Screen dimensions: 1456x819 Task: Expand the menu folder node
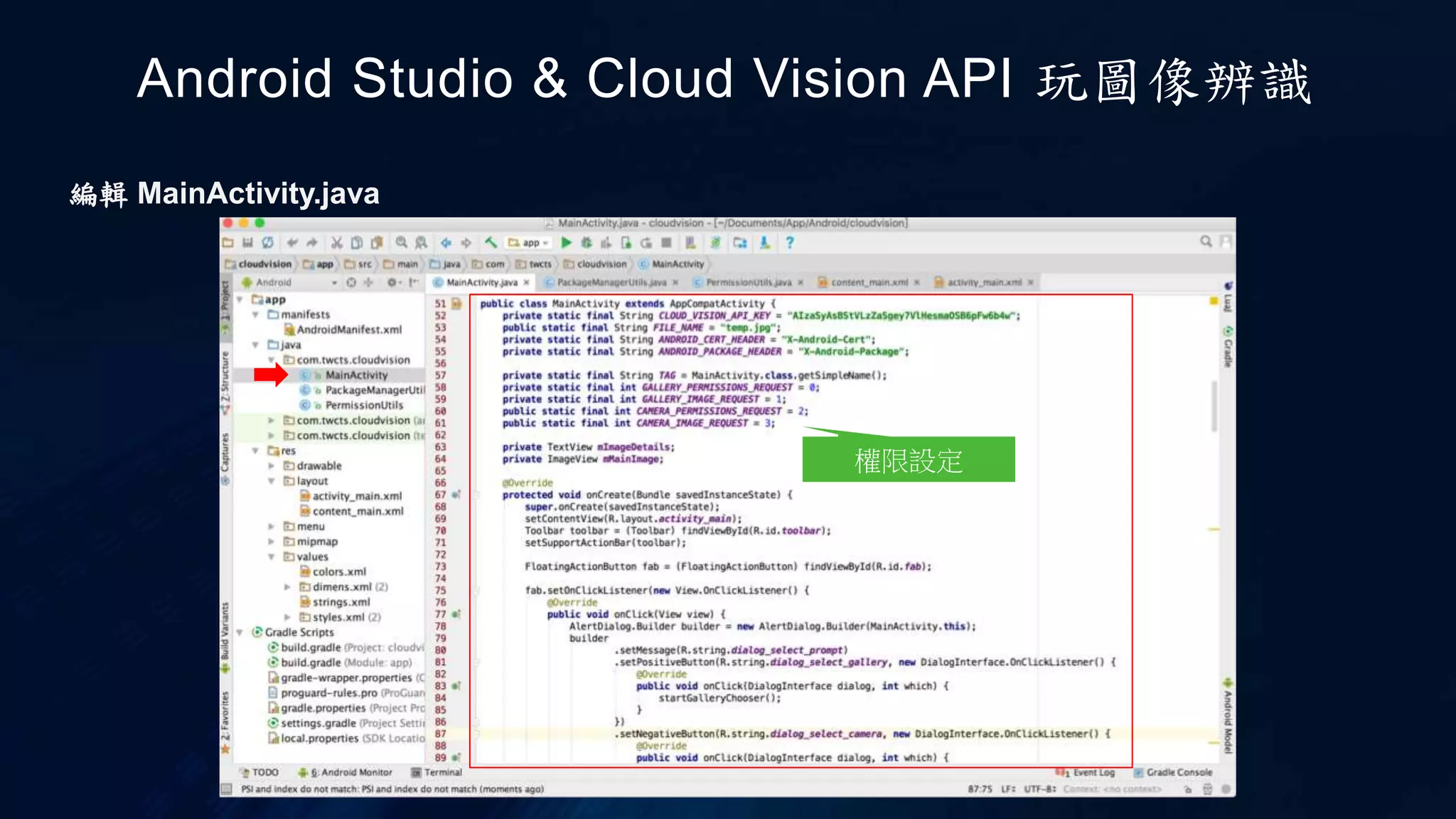[x=271, y=526]
